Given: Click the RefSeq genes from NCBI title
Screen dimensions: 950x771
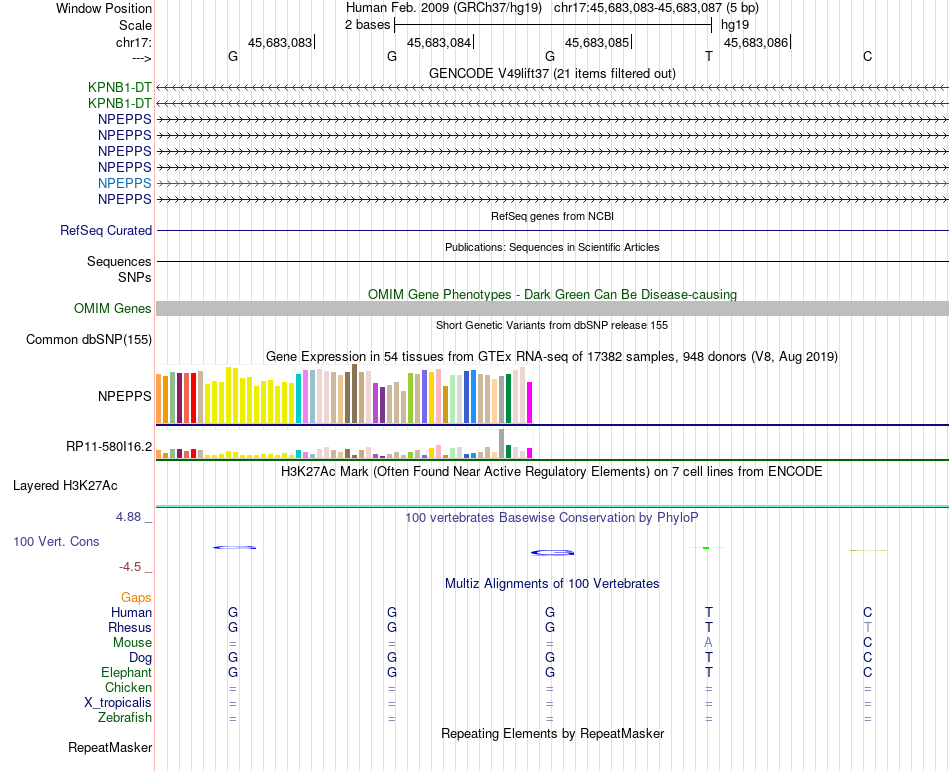Looking at the screenshot, I should pos(552,216).
